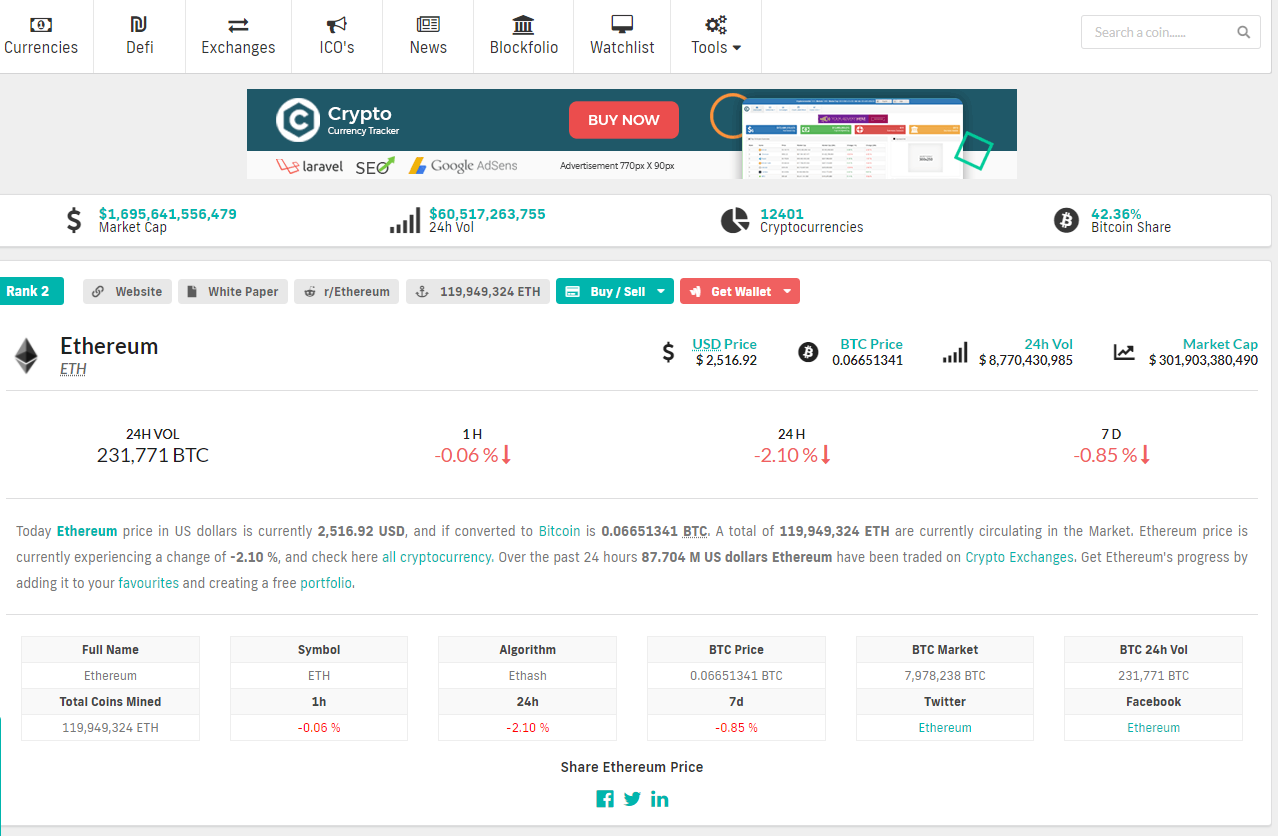The width and height of the screenshot is (1278, 836).
Task: Click the Ethash algorithm cell
Action: pyautogui.click(x=527, y=676)
